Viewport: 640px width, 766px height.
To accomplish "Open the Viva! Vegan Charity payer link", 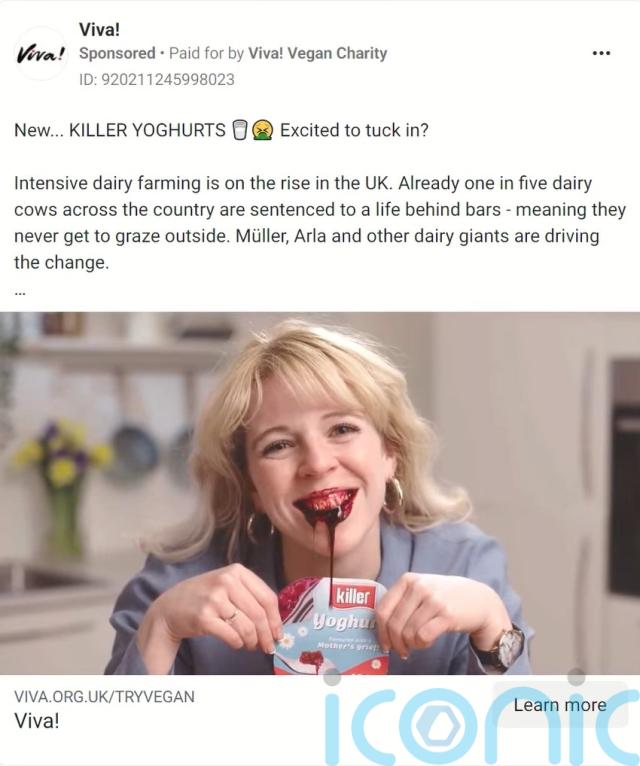I will tap(318, 53).
